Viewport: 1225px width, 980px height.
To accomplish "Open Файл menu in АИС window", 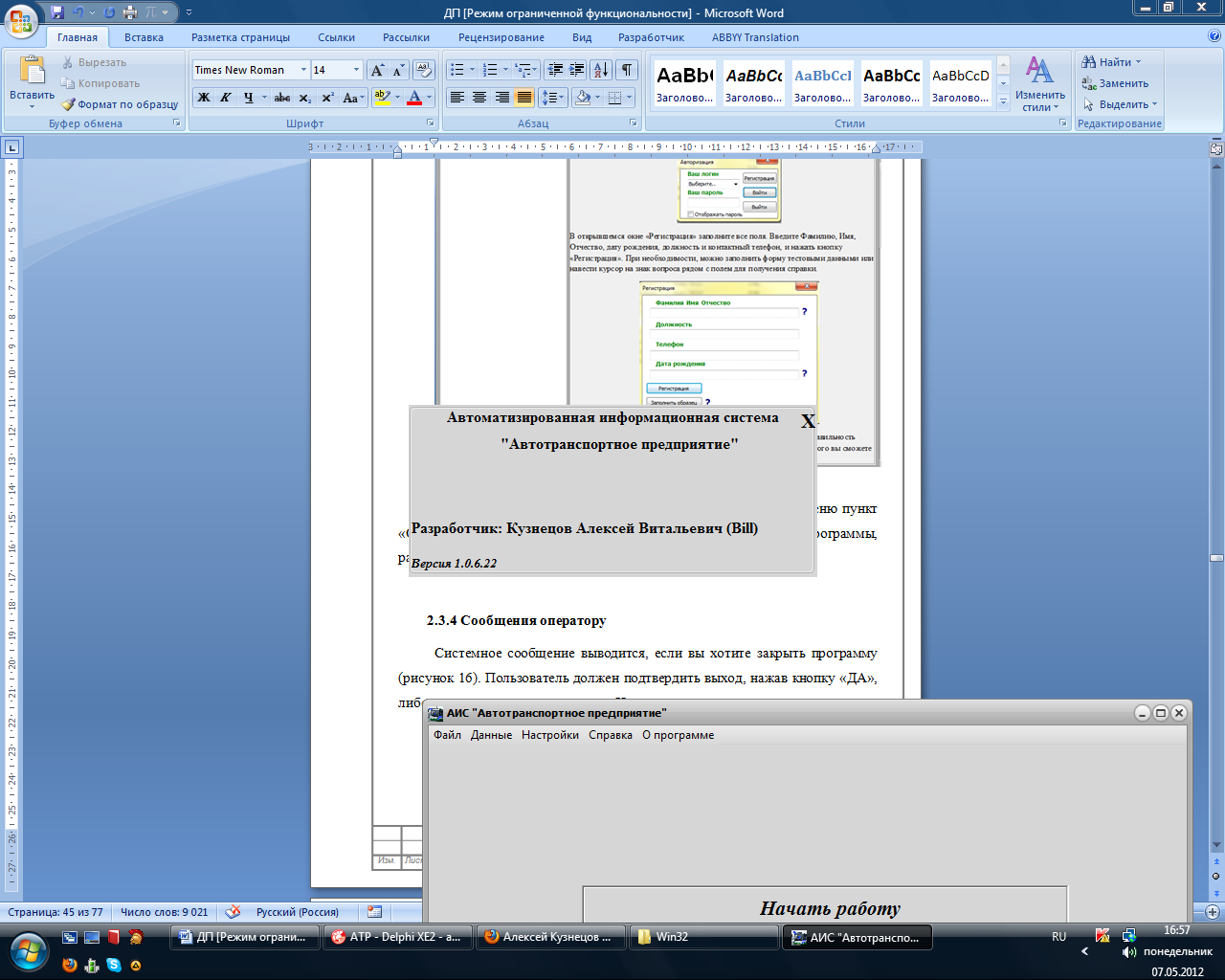I will 447,735.
